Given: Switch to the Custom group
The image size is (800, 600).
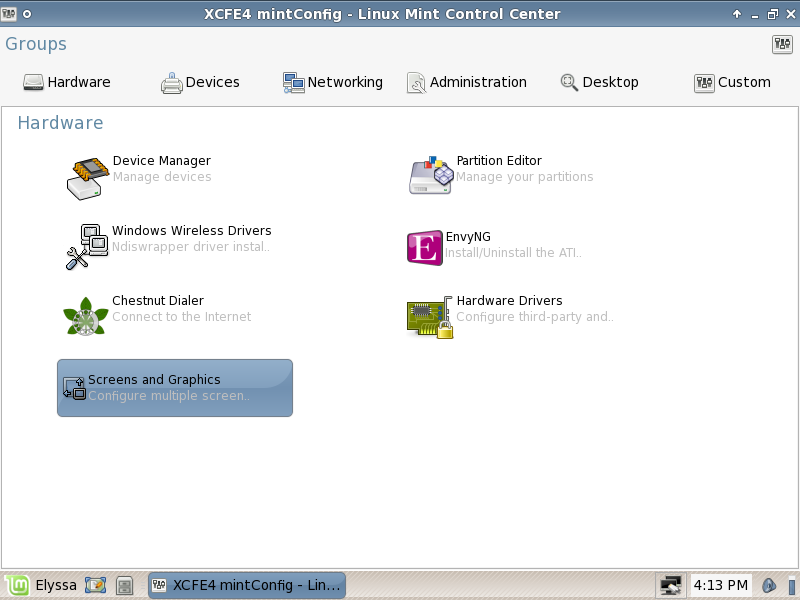Looking at the screenshot, I should pos(733,83).
